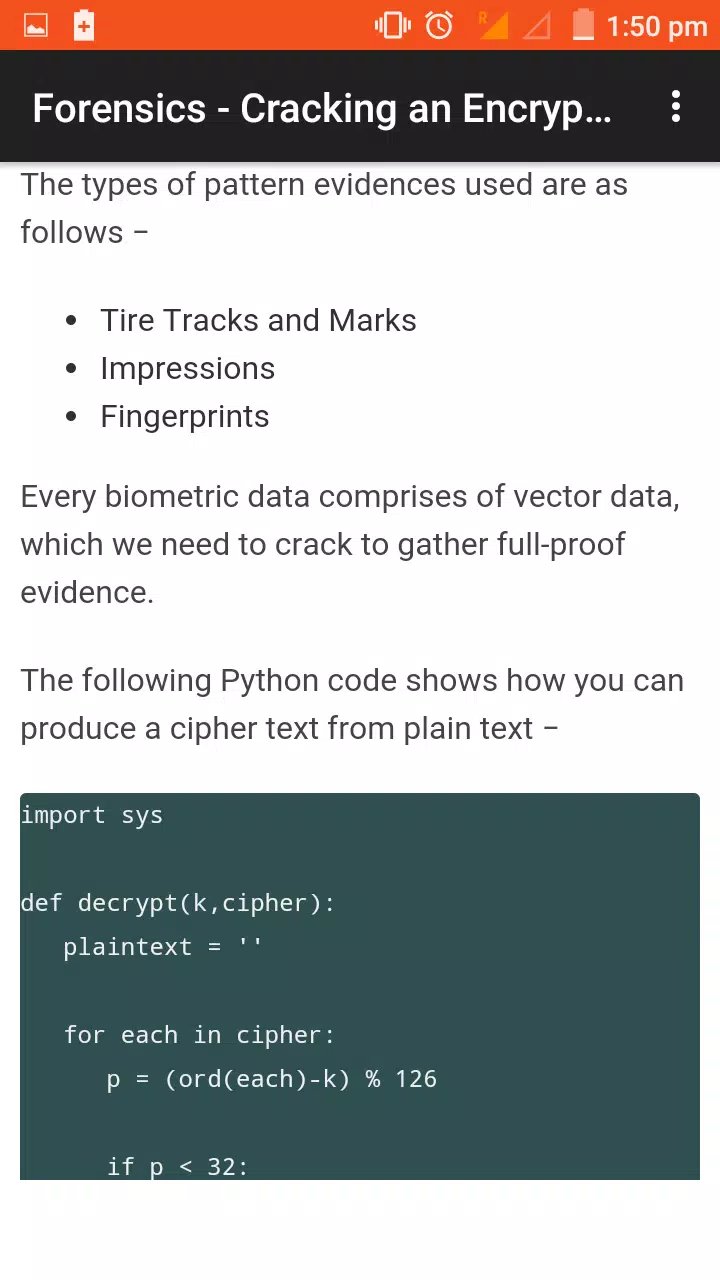Tap the 'following Python code' paragraph
Viewport: 720px width, 1280px height.
pos(352,704)
